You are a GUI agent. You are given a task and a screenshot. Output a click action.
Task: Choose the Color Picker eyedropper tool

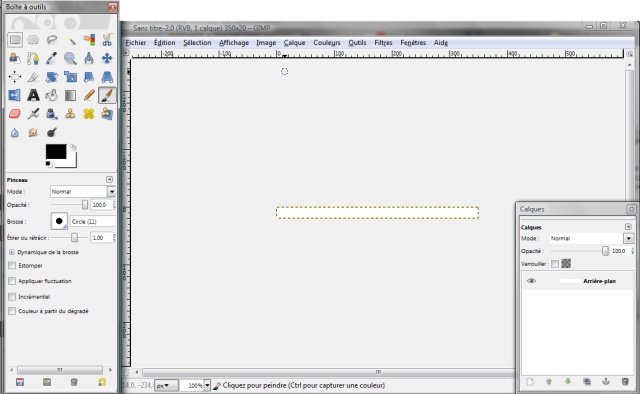tap(51, 58)
